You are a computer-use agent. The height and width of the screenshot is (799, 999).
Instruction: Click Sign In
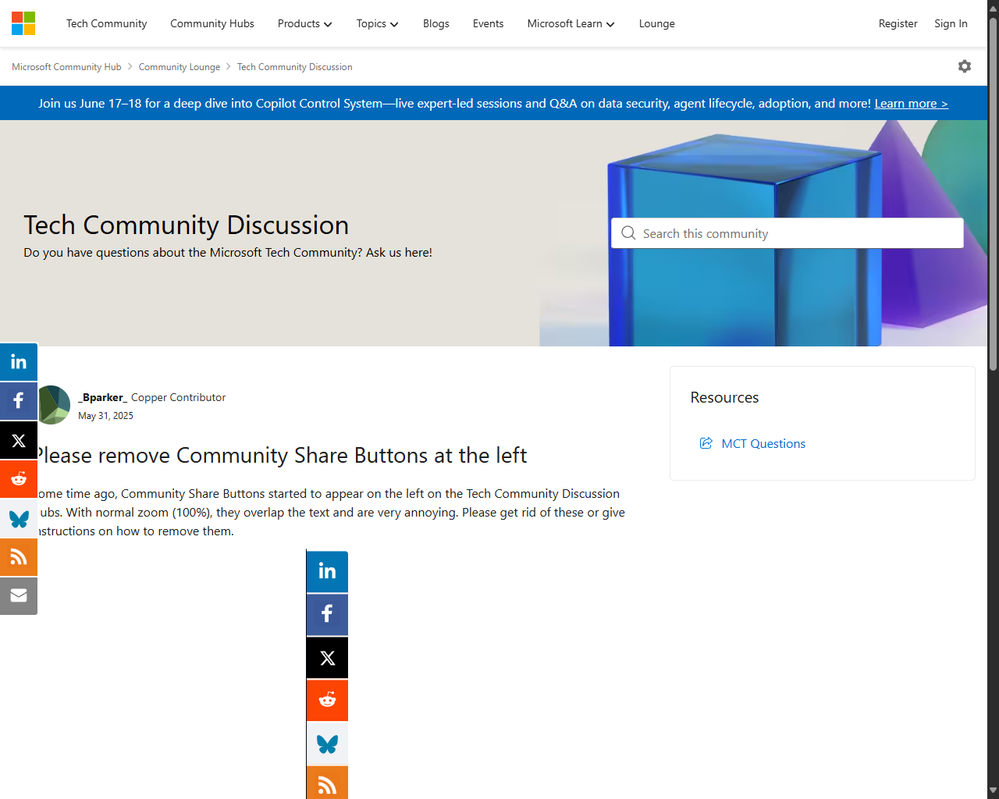click(x=951, y=24)
